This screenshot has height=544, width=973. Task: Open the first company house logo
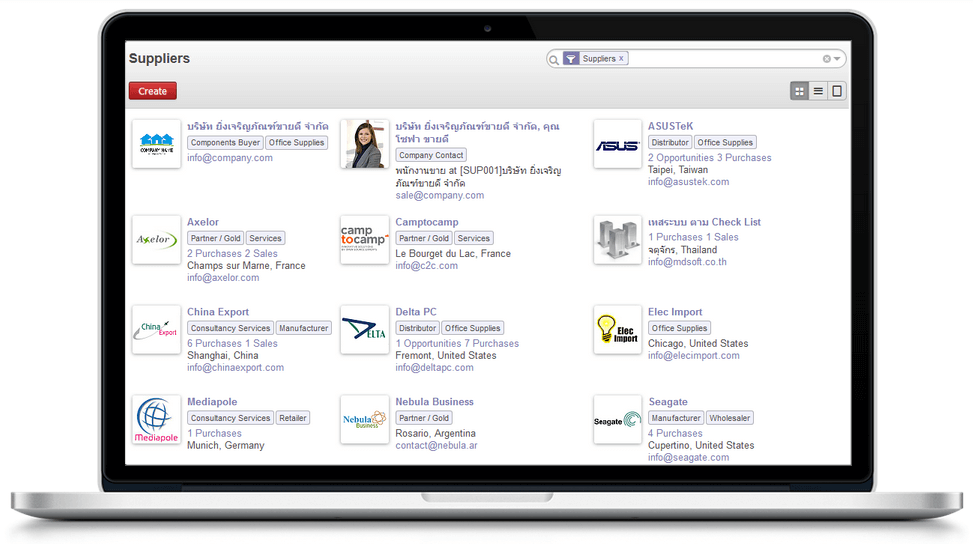pyautogui.click(x=156, y=144)
